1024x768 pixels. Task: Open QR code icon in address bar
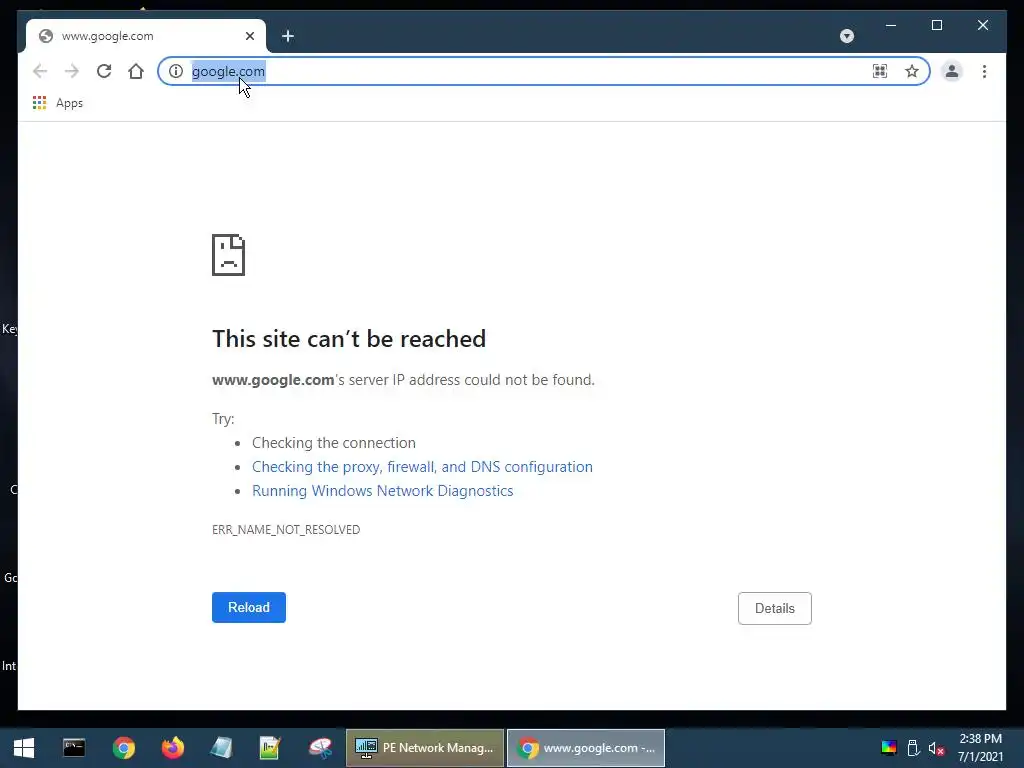[x=880, y=71]
